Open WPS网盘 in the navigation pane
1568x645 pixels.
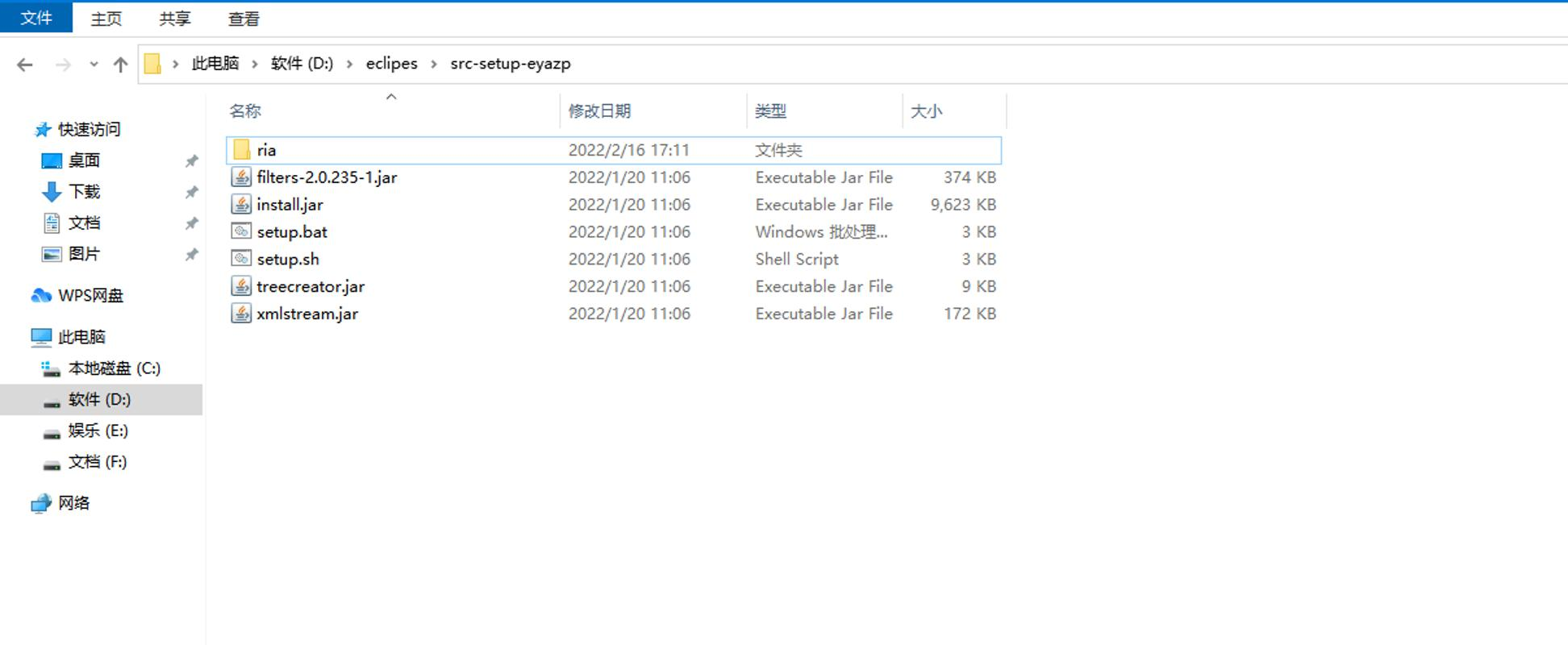tap(90, 296)
